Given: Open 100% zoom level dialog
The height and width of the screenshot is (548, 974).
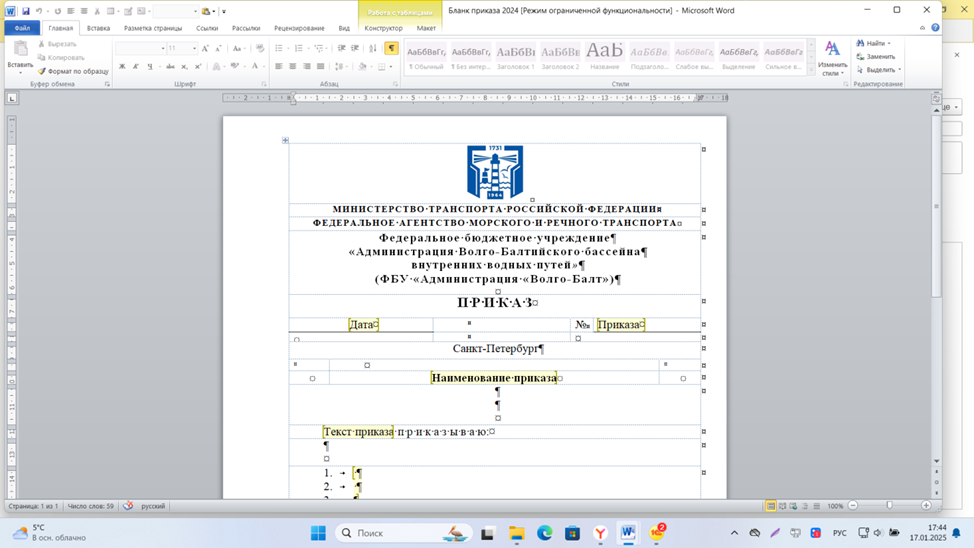Looking at the screenshot, I should point(835,506).
